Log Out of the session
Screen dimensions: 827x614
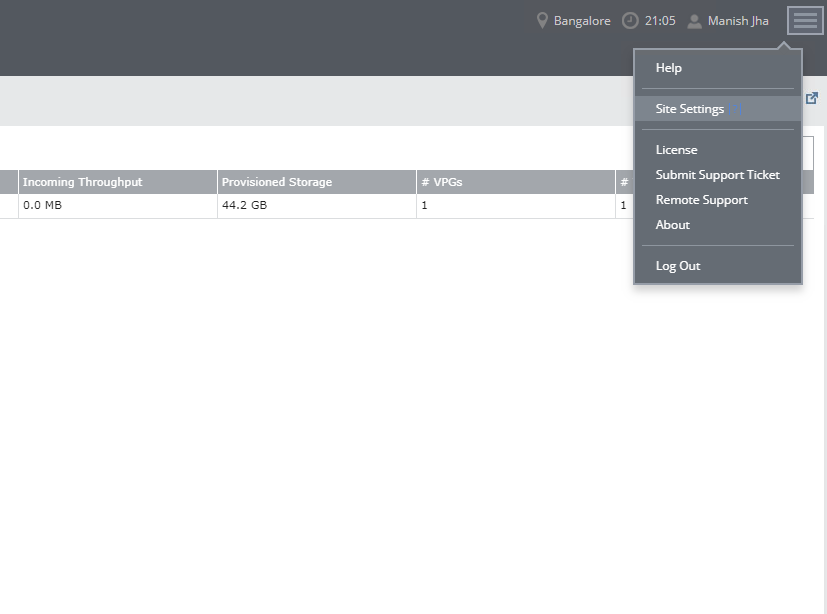[677, 266]
